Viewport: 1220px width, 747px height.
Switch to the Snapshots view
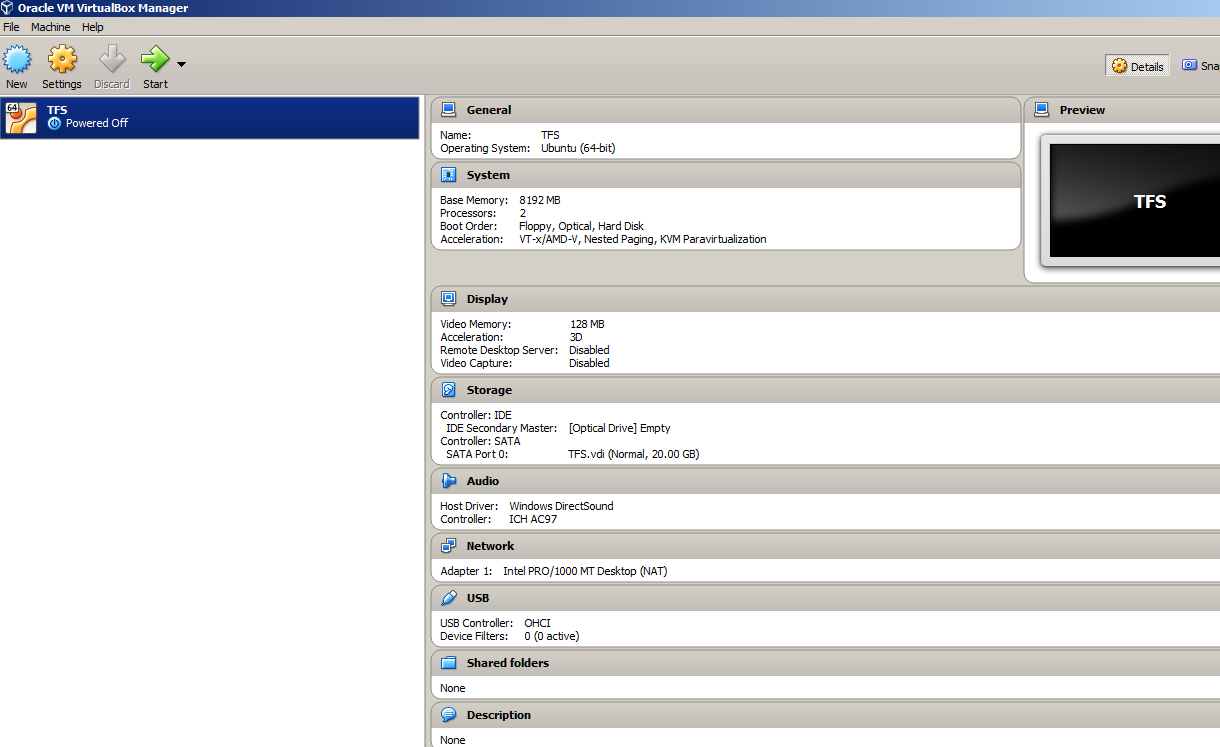[x=1200, y=66]
